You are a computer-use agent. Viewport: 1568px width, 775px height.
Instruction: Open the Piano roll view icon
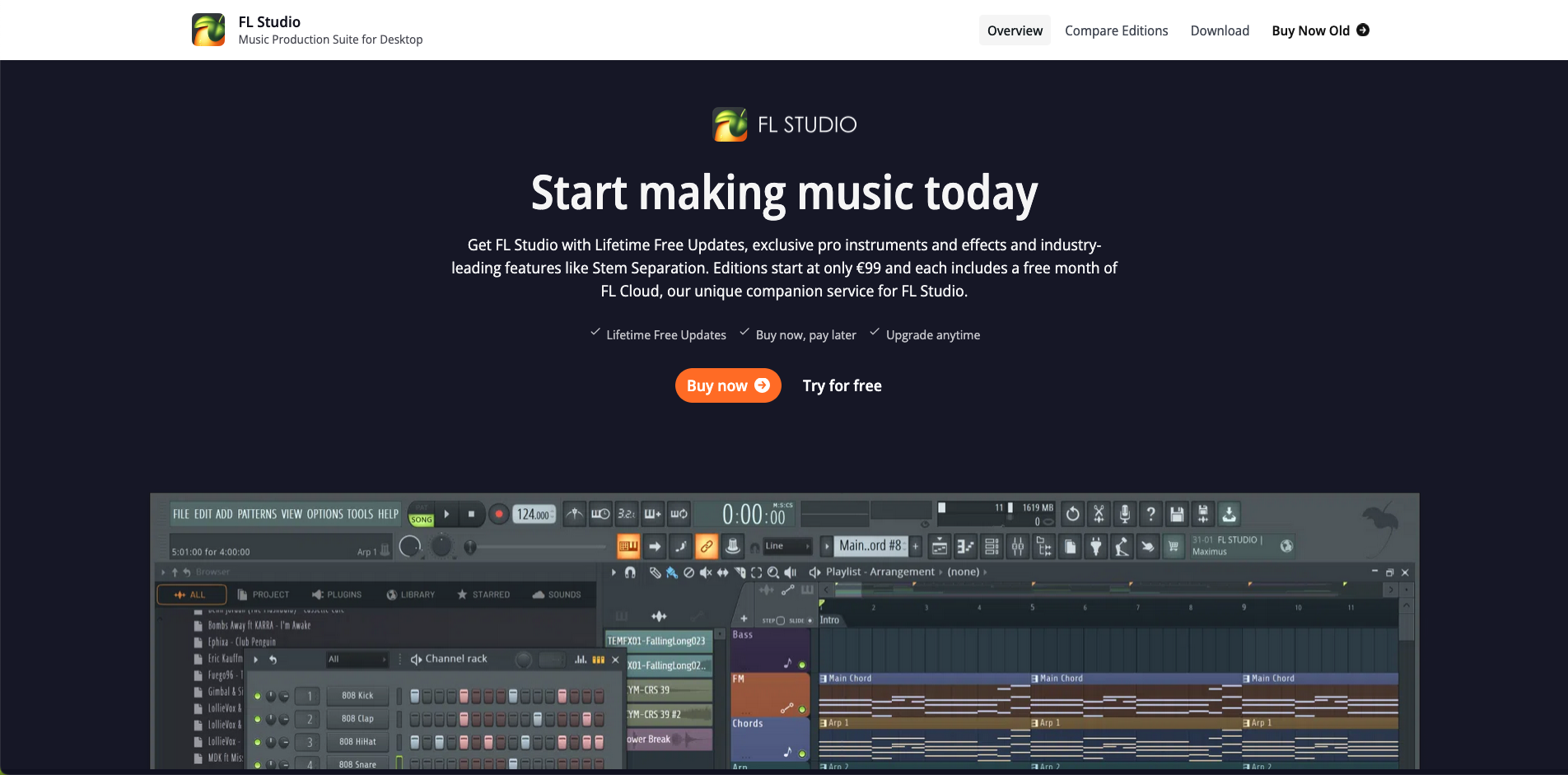[x=965, y=546]
